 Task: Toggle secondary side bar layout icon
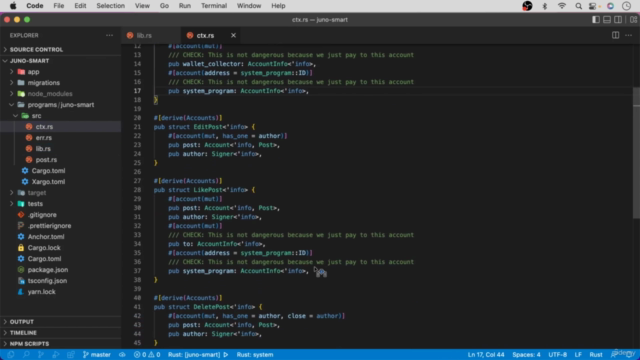[x=618, y=20]
